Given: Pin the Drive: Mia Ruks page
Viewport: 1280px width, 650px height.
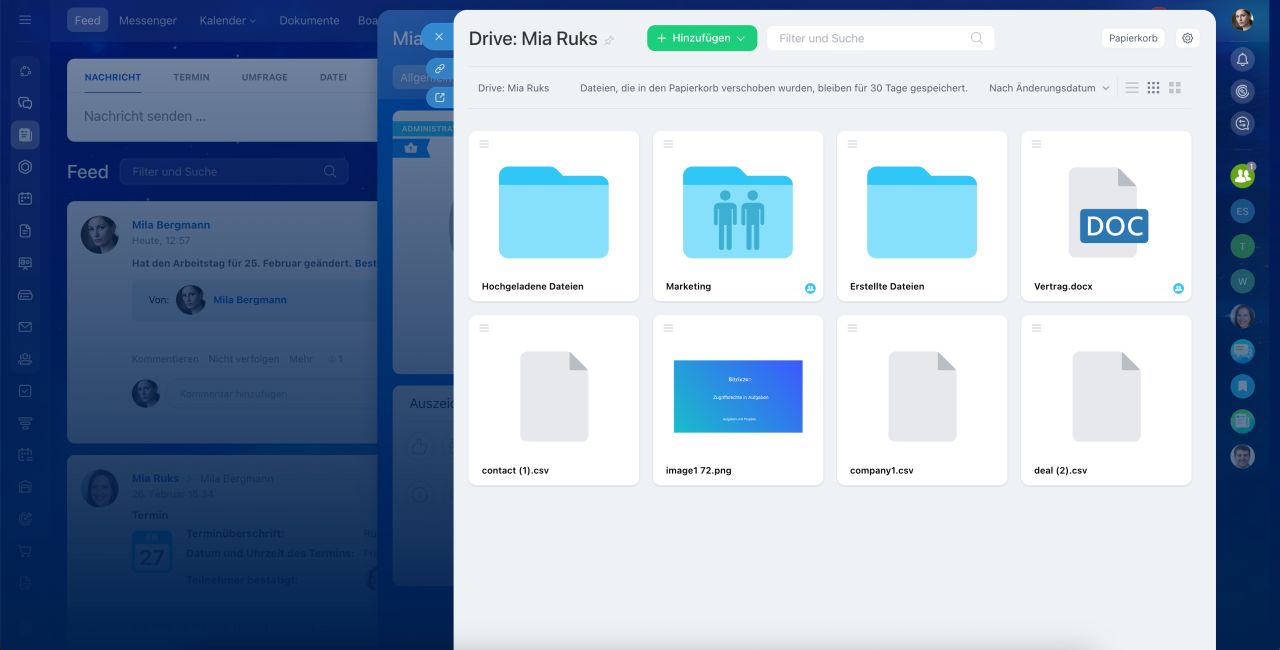Looking at the screenshot, I should [610, 41].
